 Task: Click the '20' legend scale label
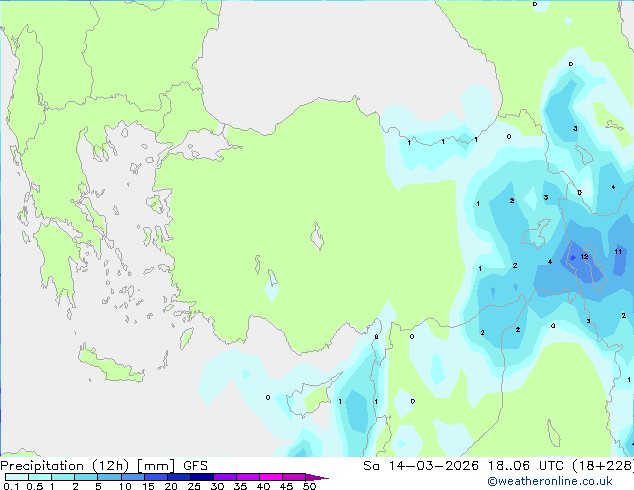[171, 486]
